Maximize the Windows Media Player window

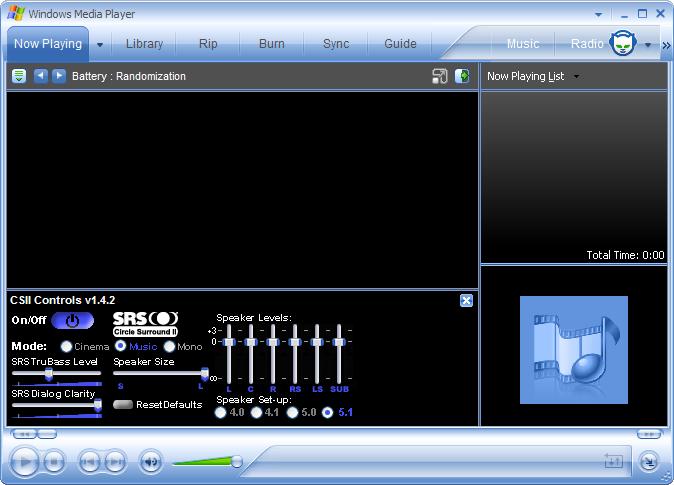click(x=642, y=14)
